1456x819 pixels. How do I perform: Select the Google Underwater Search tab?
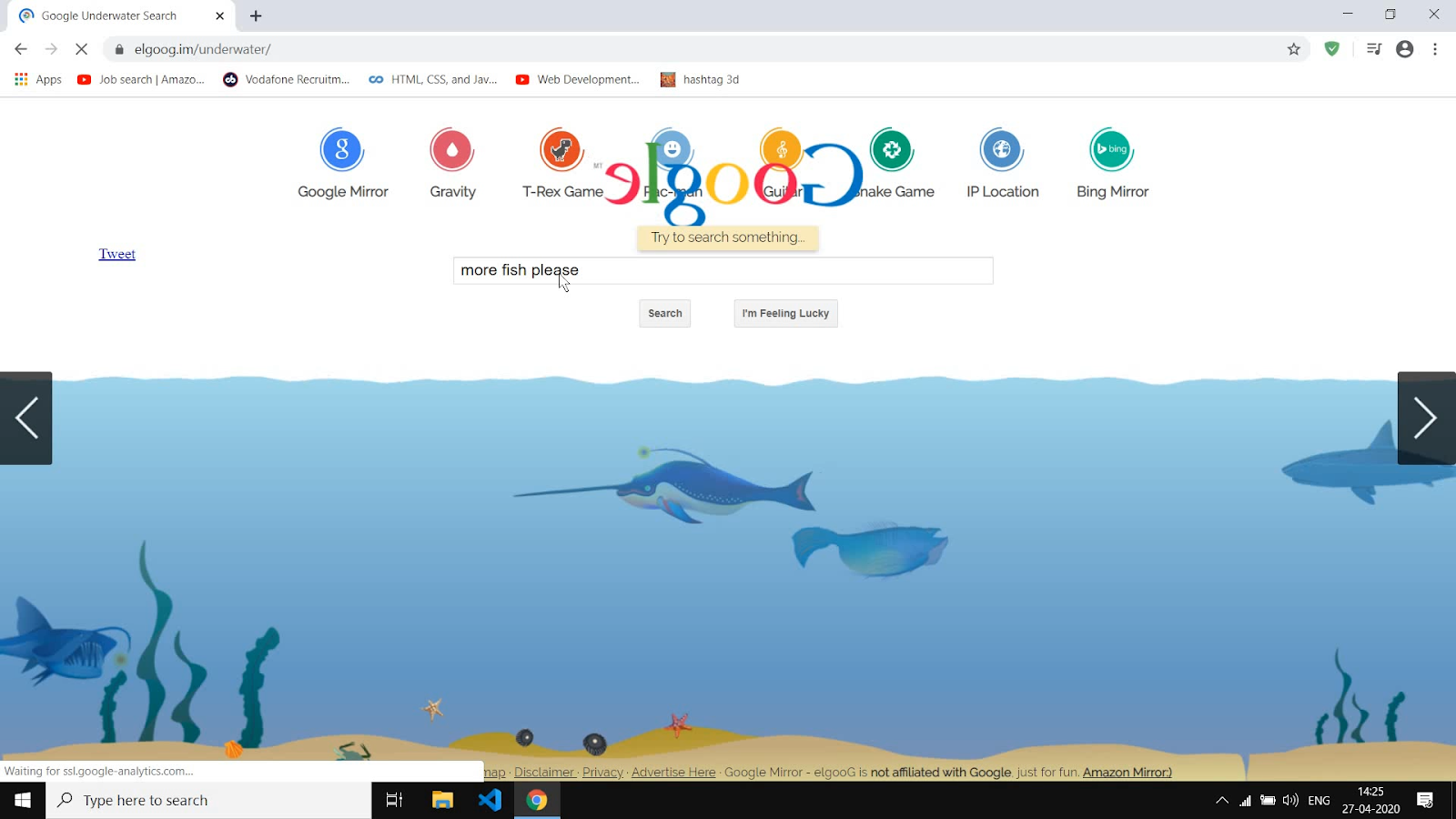tap(121, 15)
